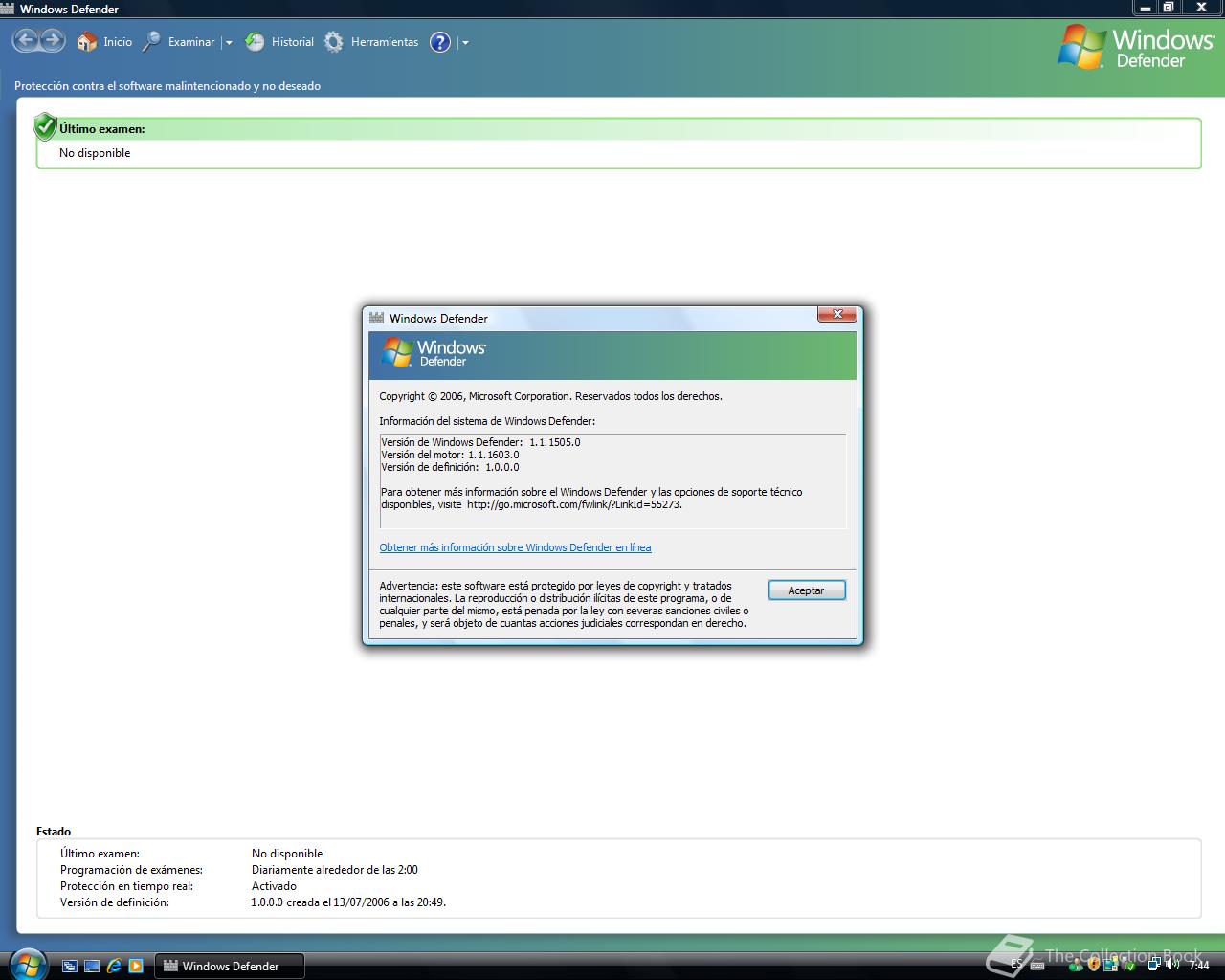Click the Herramientas gear icon

334,42
